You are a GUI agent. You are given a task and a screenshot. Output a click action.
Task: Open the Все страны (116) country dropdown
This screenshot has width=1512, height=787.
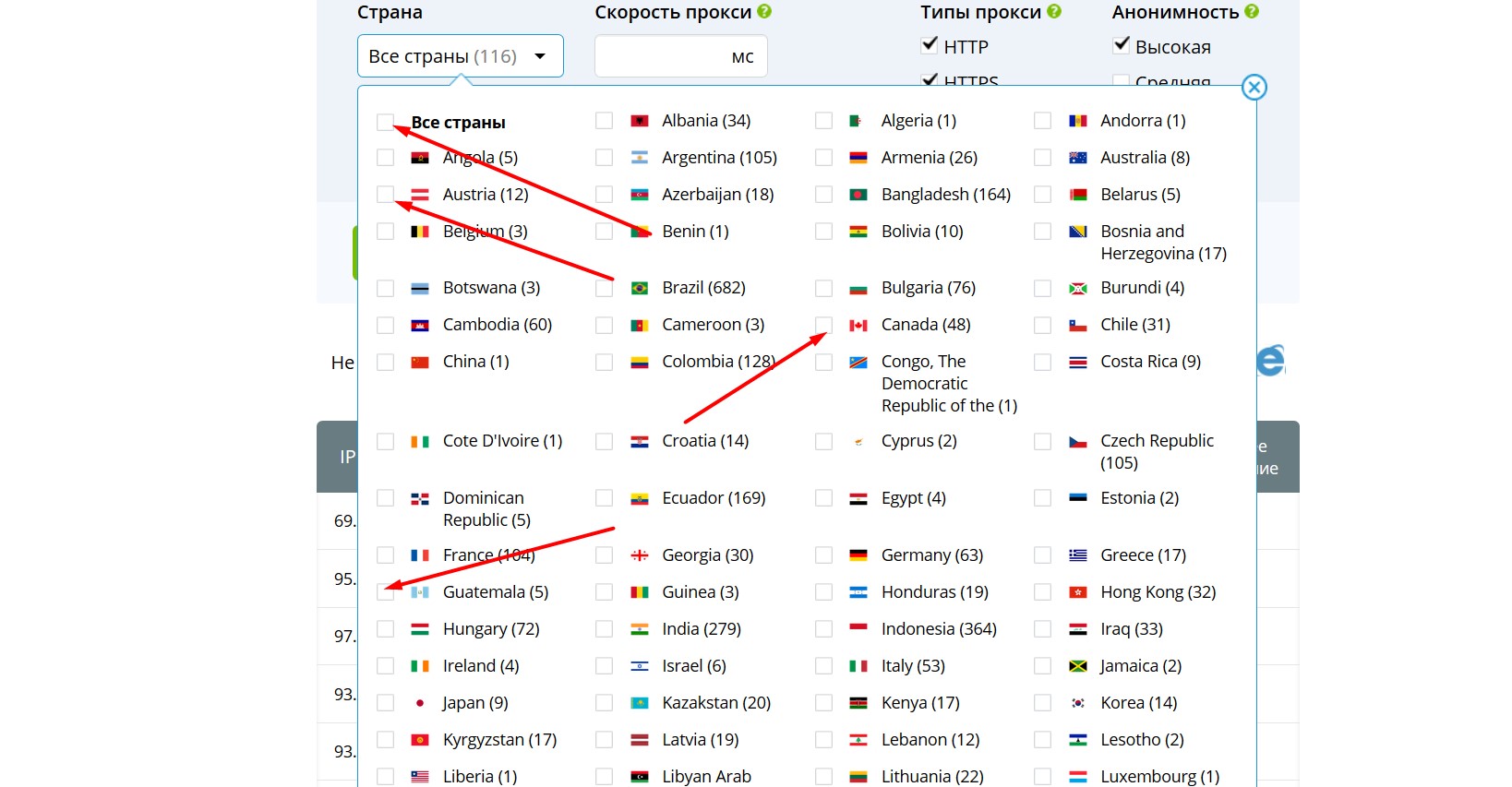coord(460,56)
